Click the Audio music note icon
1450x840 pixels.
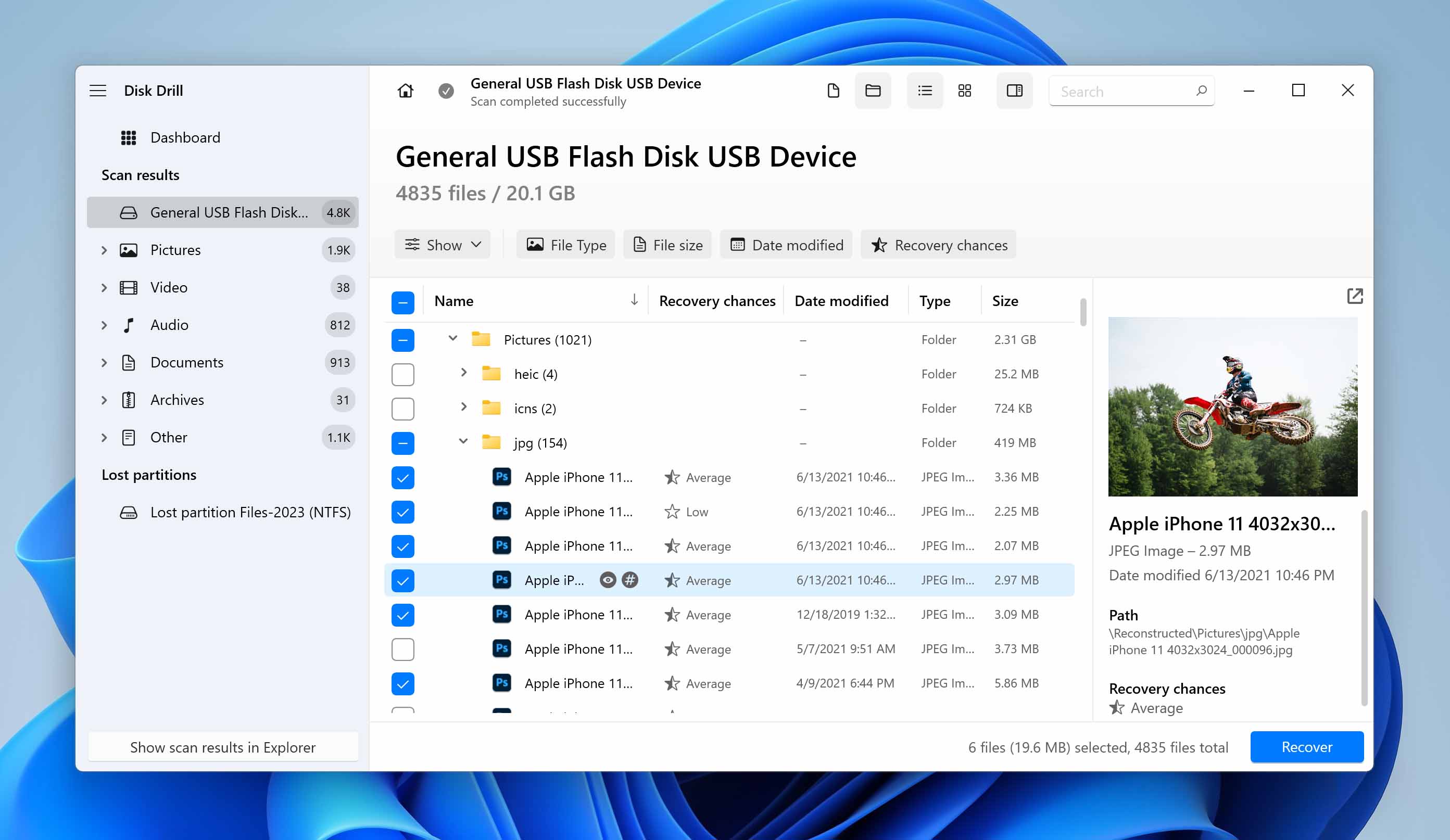[129, 325]
